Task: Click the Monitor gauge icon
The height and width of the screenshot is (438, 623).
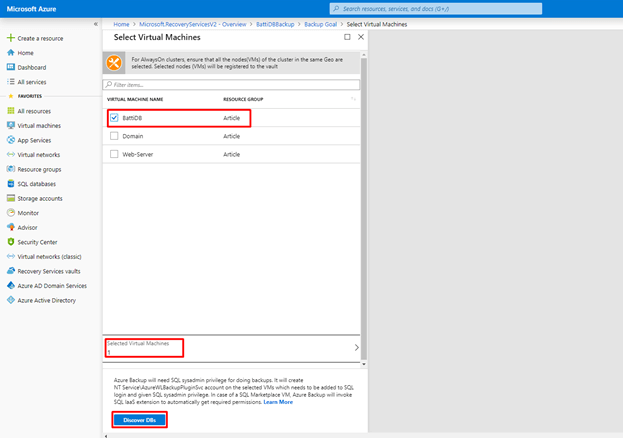Action: 11,213
